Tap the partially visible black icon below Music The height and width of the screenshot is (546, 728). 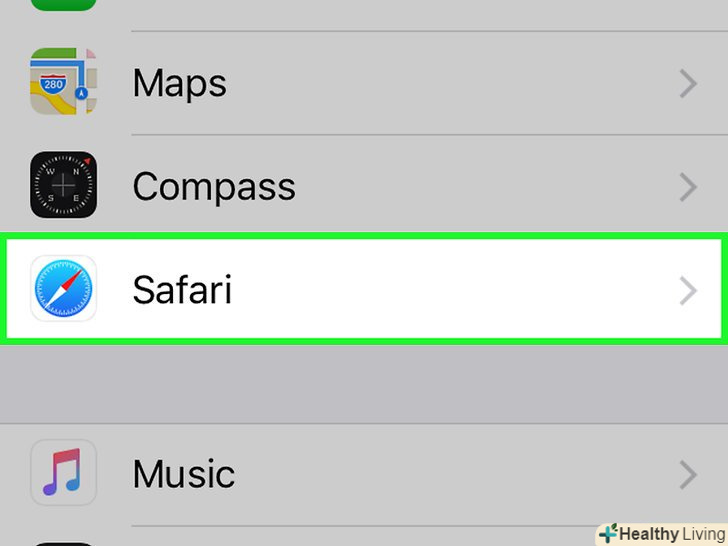63,542
